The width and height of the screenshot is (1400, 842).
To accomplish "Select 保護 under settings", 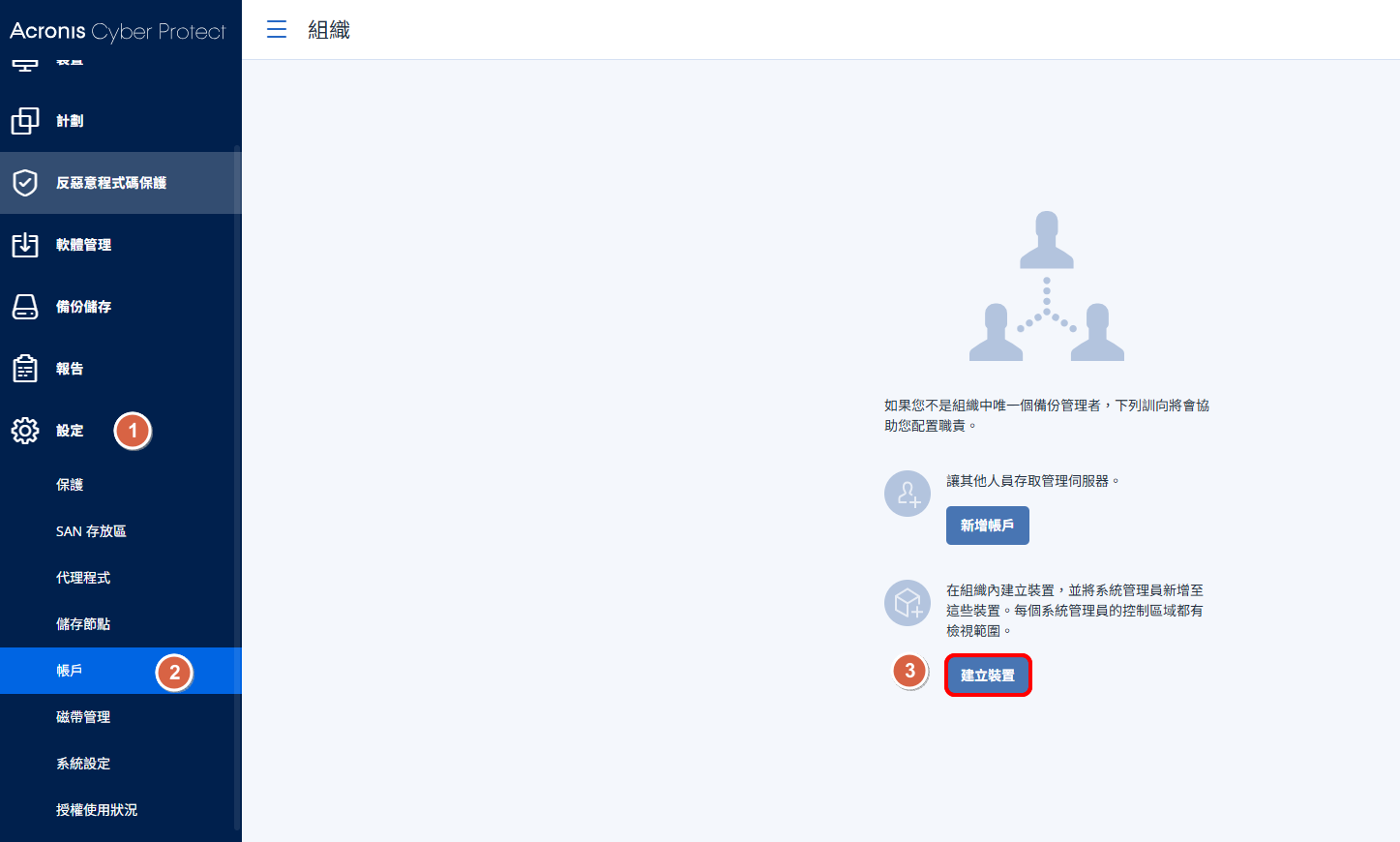I will [121, 485].
